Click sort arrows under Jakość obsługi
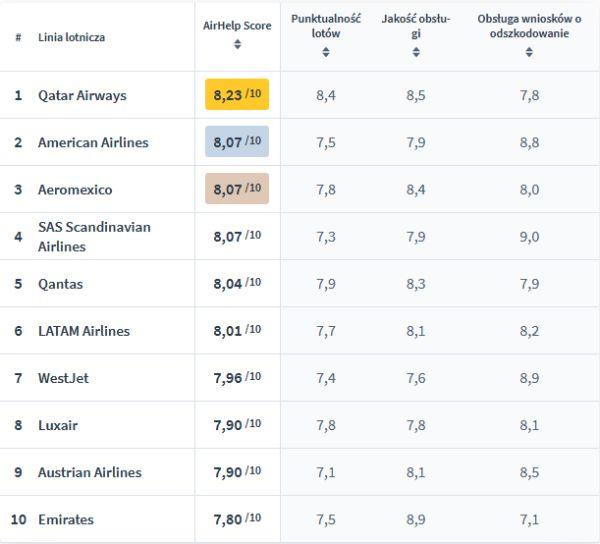This screenshot has width=600, height=544. tap(415, 52)
